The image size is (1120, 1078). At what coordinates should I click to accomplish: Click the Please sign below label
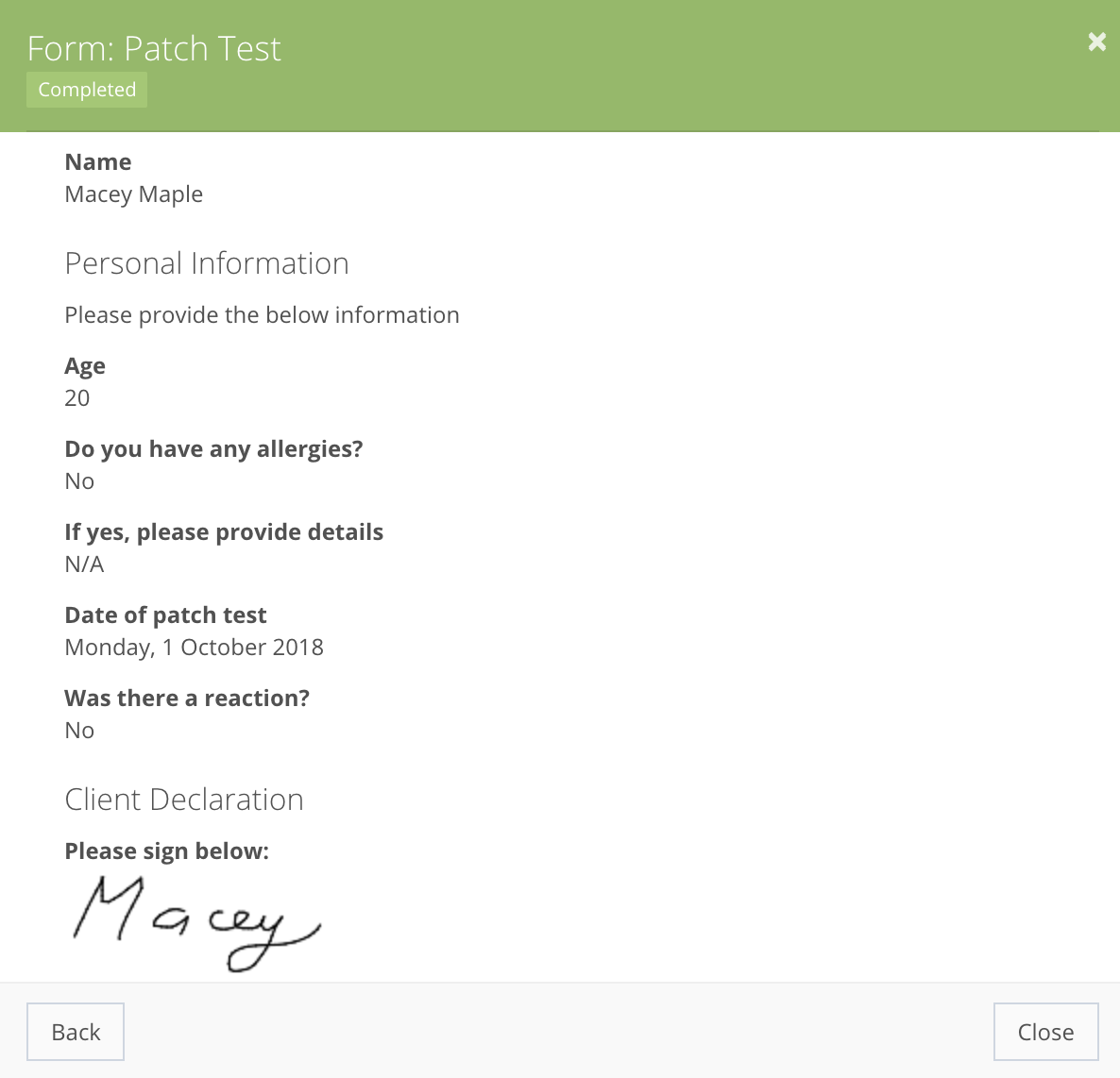tap(166, 851)
